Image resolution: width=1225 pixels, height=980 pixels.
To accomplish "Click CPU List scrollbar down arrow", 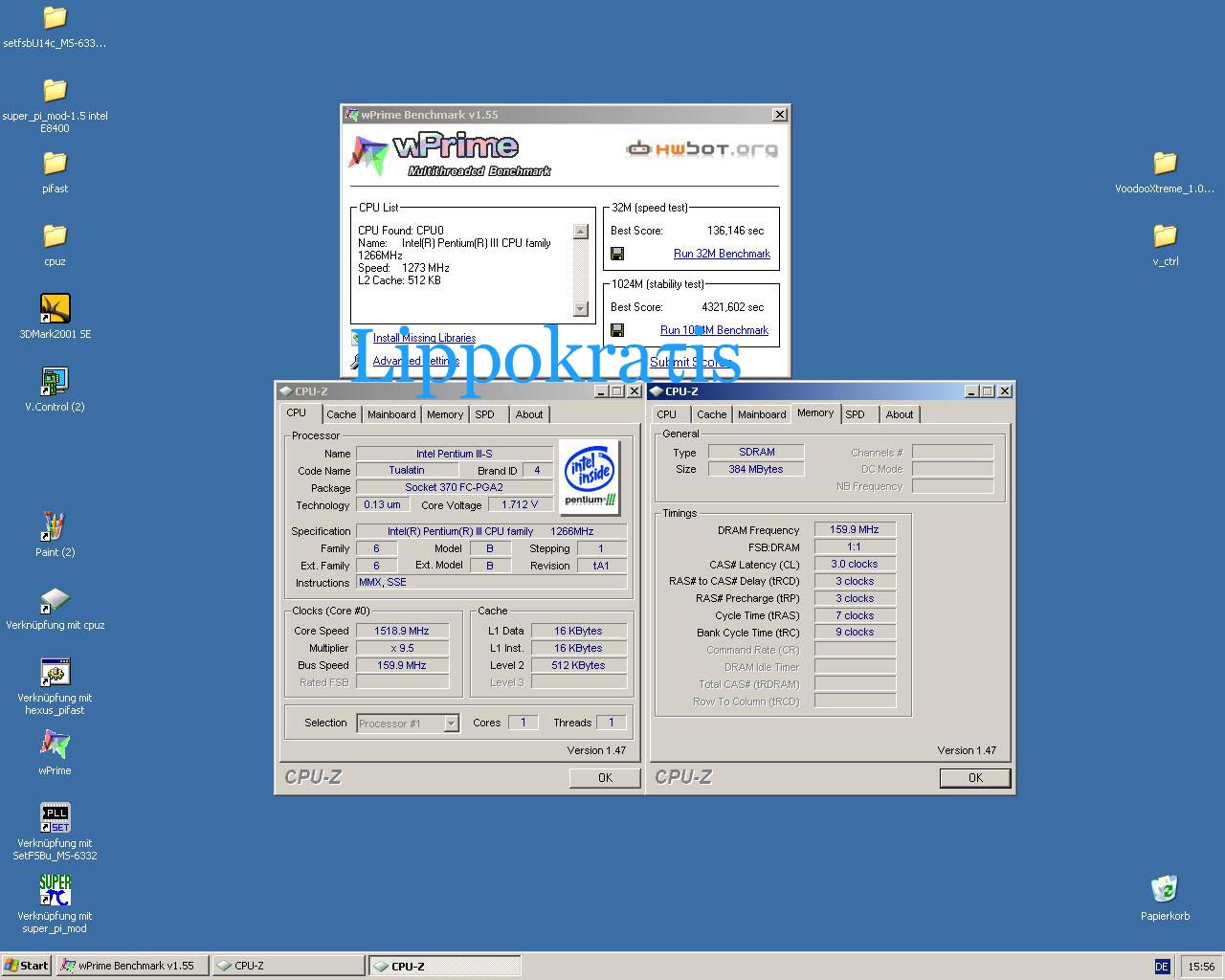I will click(x=581, y=308).
